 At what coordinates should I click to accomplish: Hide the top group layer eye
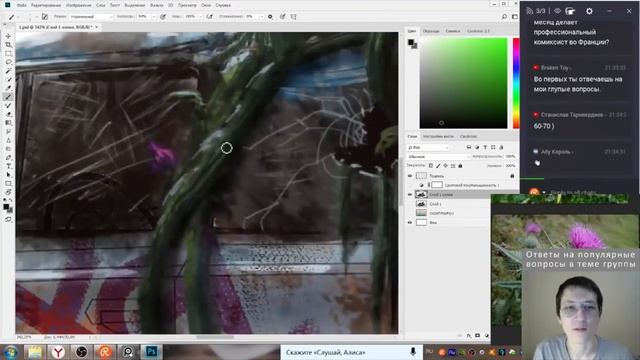pyautogui.click(x=410, y=176)
